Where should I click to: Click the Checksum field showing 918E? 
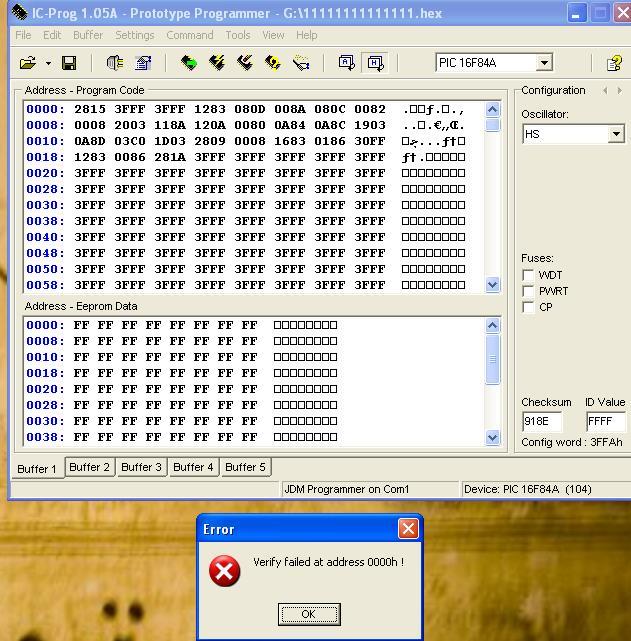tap(542, 421)
